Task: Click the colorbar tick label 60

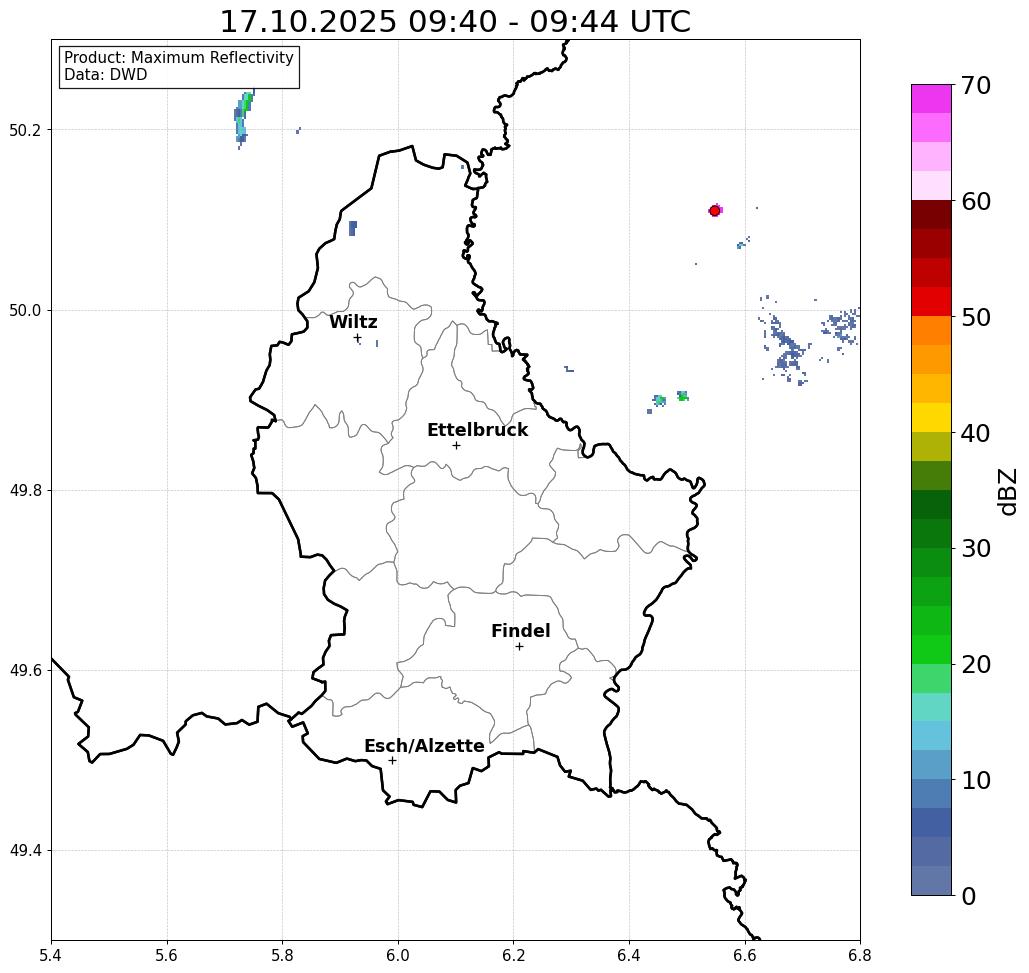Action: [975, 201]
